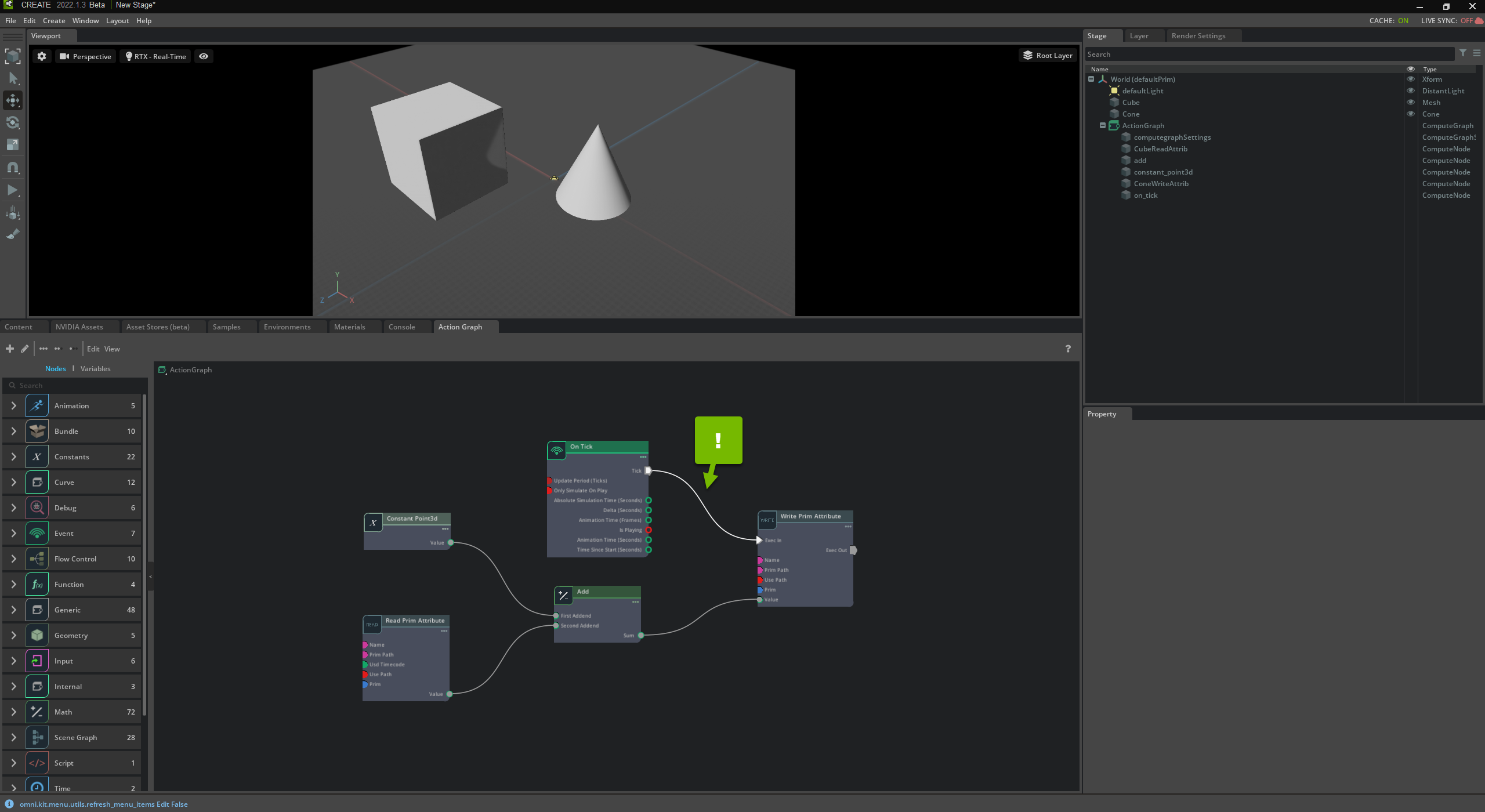
Task: Click the Bundle category icon
Action: (x=37, y=431)
